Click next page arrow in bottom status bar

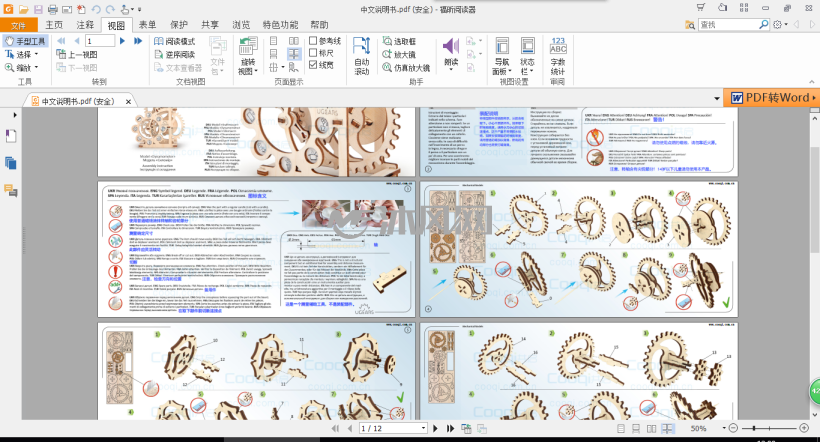pyautogui.click(x=435, y=428)
